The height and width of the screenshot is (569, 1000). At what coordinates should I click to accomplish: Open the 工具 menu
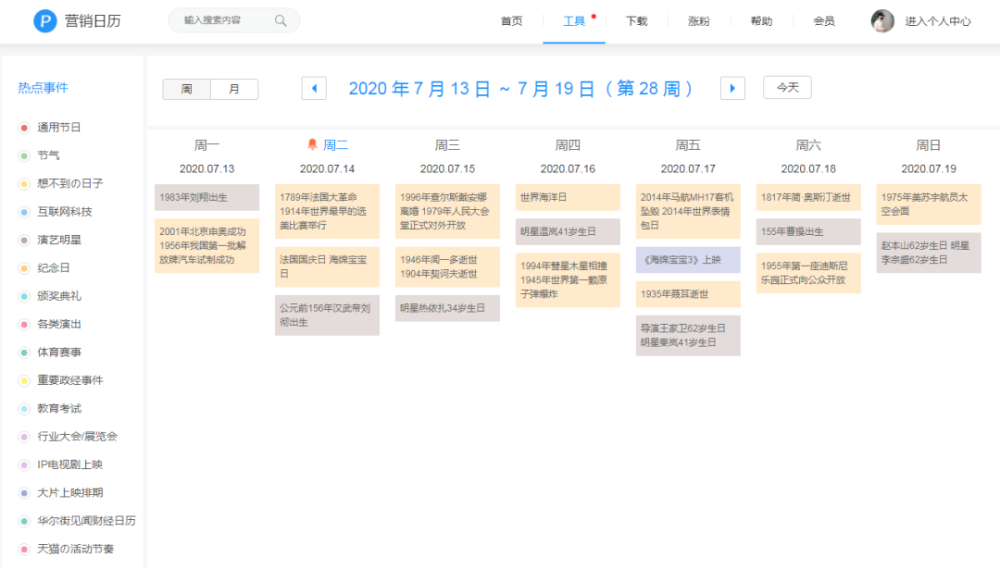(x=574, y=21)
